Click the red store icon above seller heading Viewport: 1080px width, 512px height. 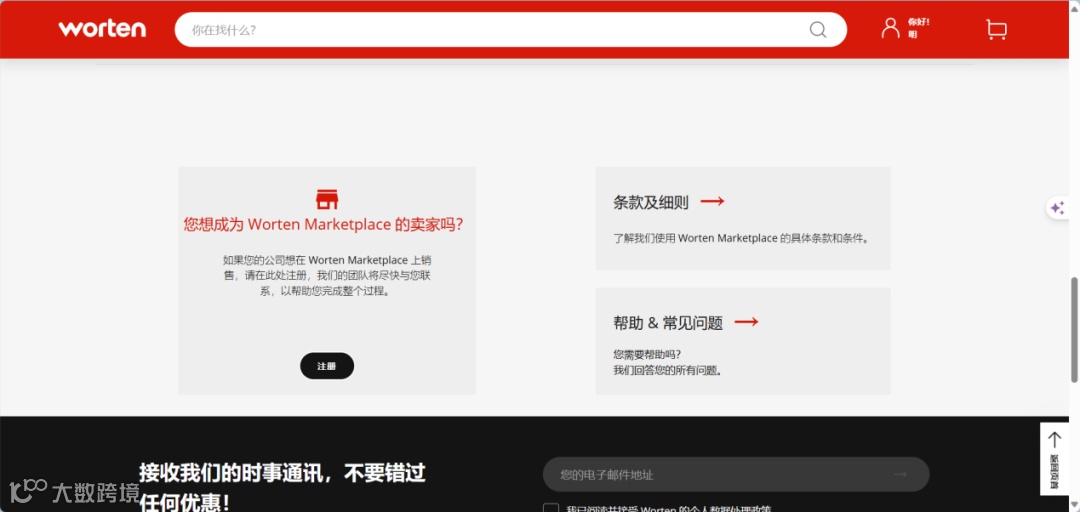[327, 199]
